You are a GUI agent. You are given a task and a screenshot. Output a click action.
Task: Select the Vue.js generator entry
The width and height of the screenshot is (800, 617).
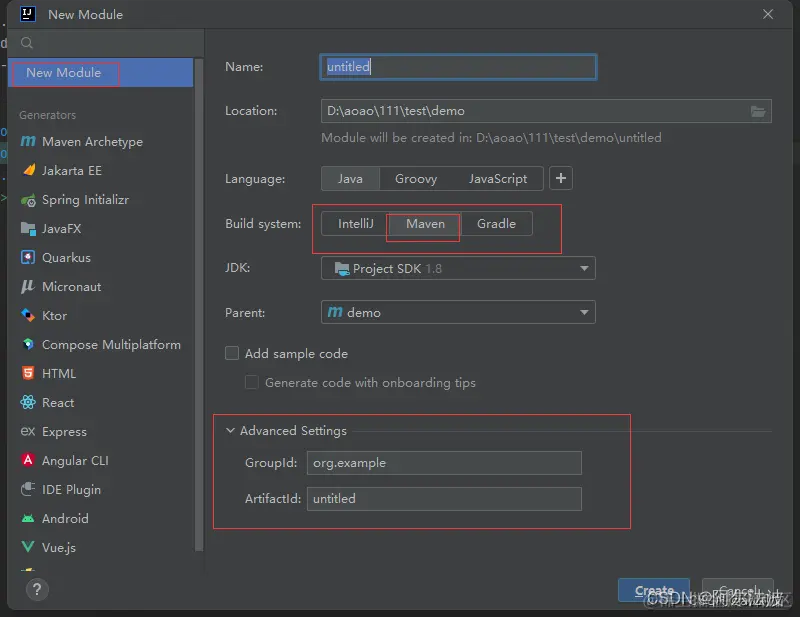coord(101,548)
